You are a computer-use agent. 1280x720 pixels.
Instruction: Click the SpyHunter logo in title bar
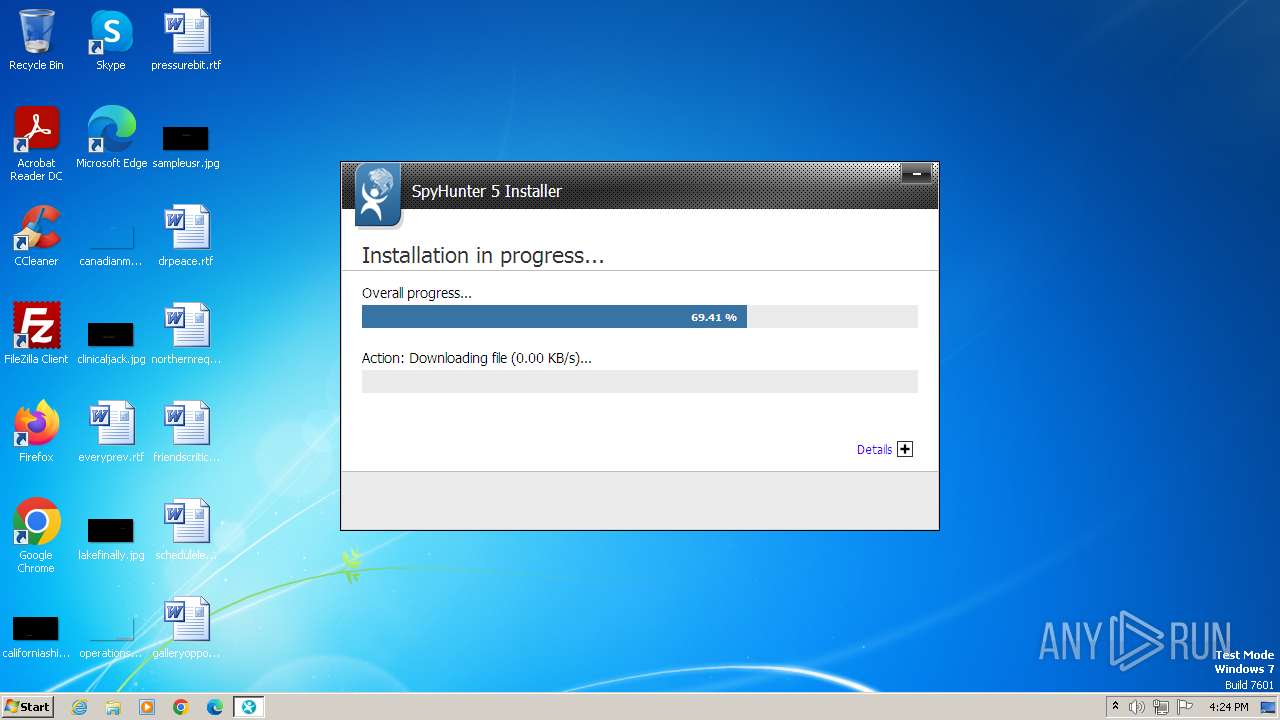377,195
